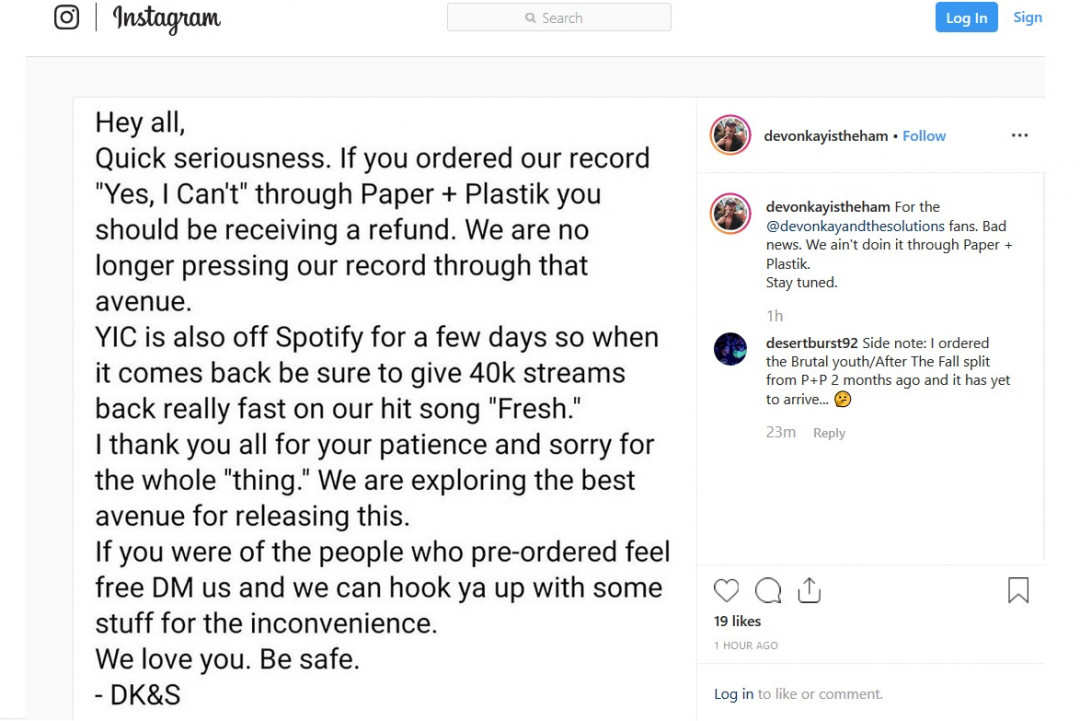Click the caption avatar of devonkayistheham
This screenshot has height=721, width=1080.
pos(730,213)
